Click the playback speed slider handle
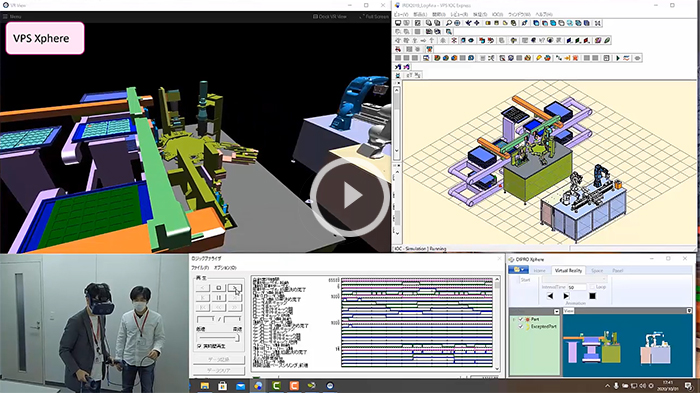Image resolution: width=700 pixels, height=393 pixels. pos(238,338)
